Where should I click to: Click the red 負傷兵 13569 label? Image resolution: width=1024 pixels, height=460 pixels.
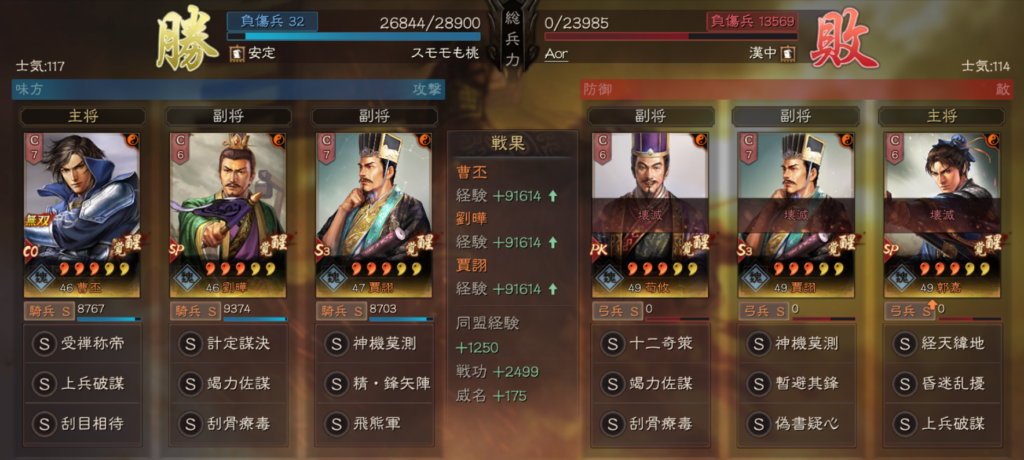[752, 22]
